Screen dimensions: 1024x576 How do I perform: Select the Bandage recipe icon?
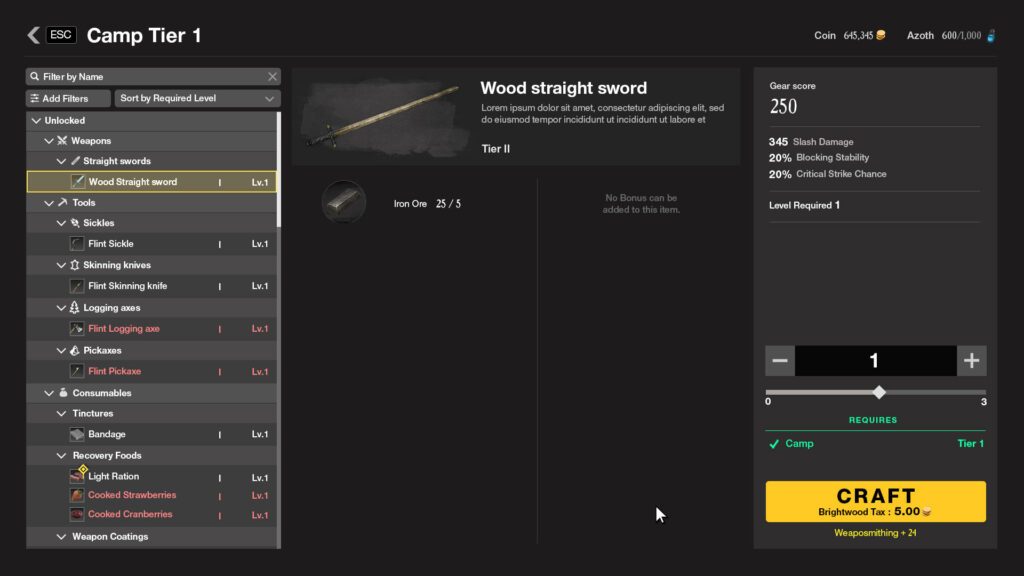77,435
